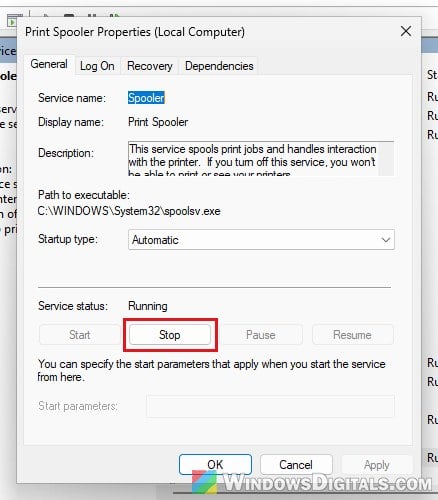Stop the Print Spooler service

(x=170, y=335)
